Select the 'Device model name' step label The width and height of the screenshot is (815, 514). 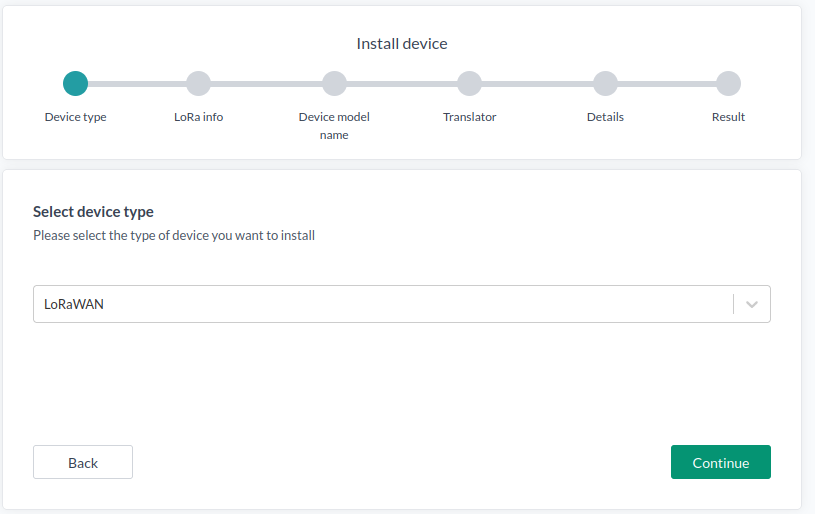pyautogui.click(x=334, y=125)
